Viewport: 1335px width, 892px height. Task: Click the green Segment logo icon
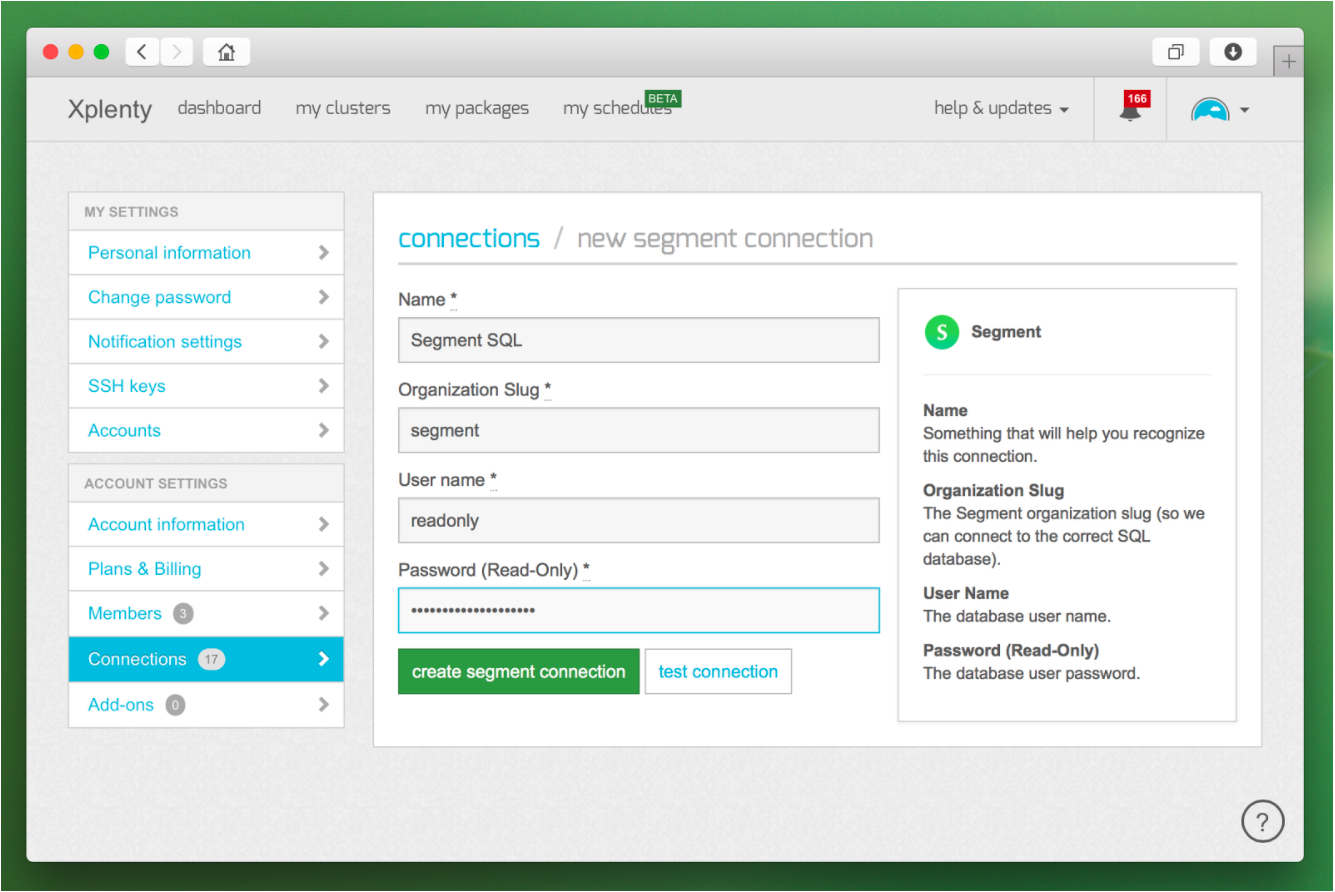coord(941,332)
